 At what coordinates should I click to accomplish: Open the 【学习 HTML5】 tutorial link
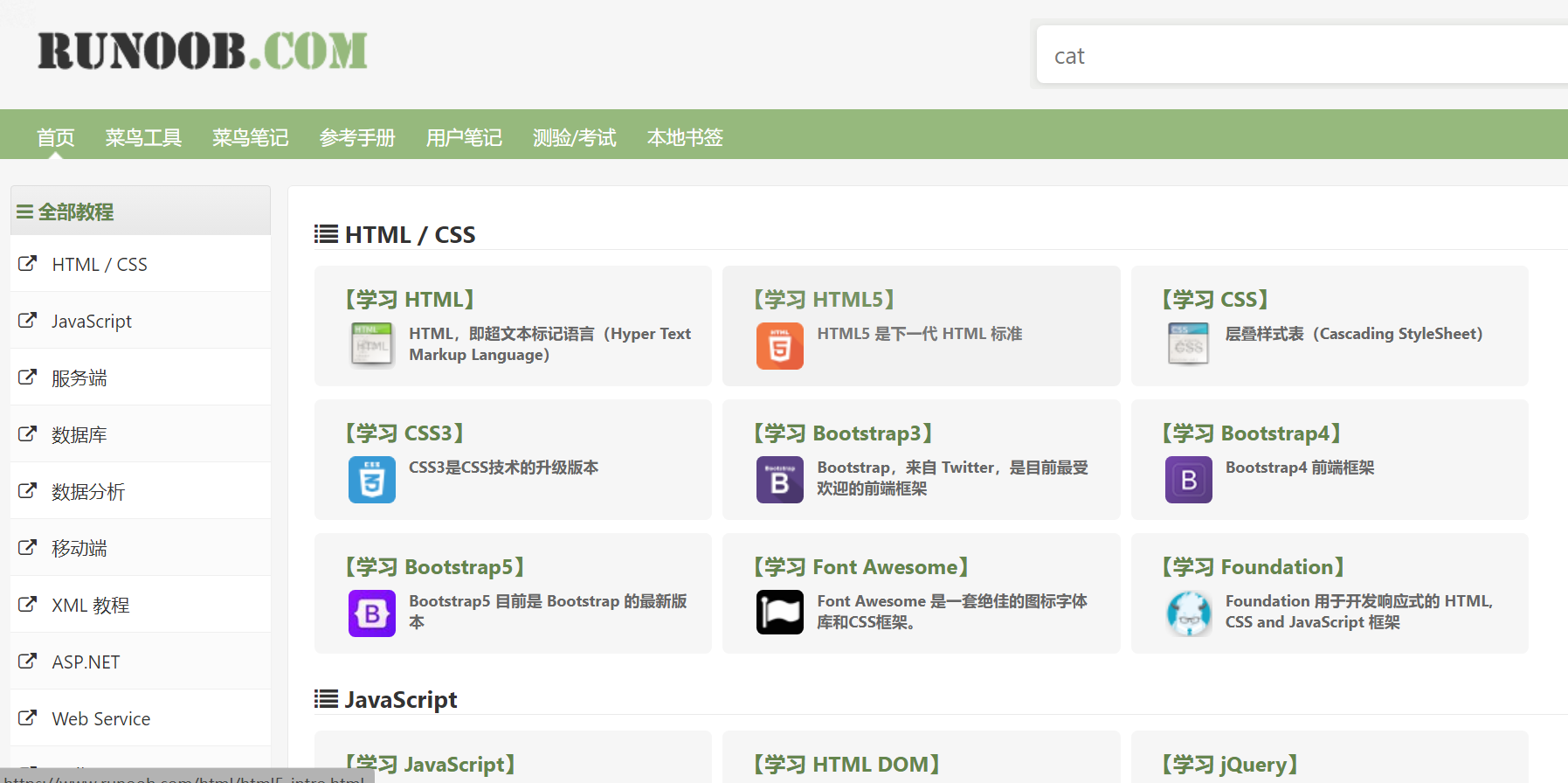(824, 300)
